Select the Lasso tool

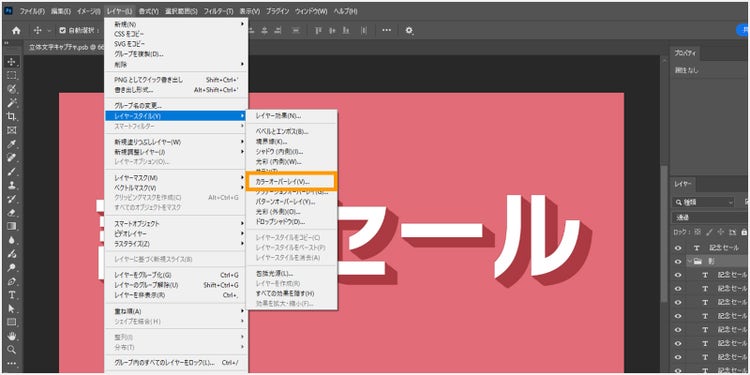(12, 89)
